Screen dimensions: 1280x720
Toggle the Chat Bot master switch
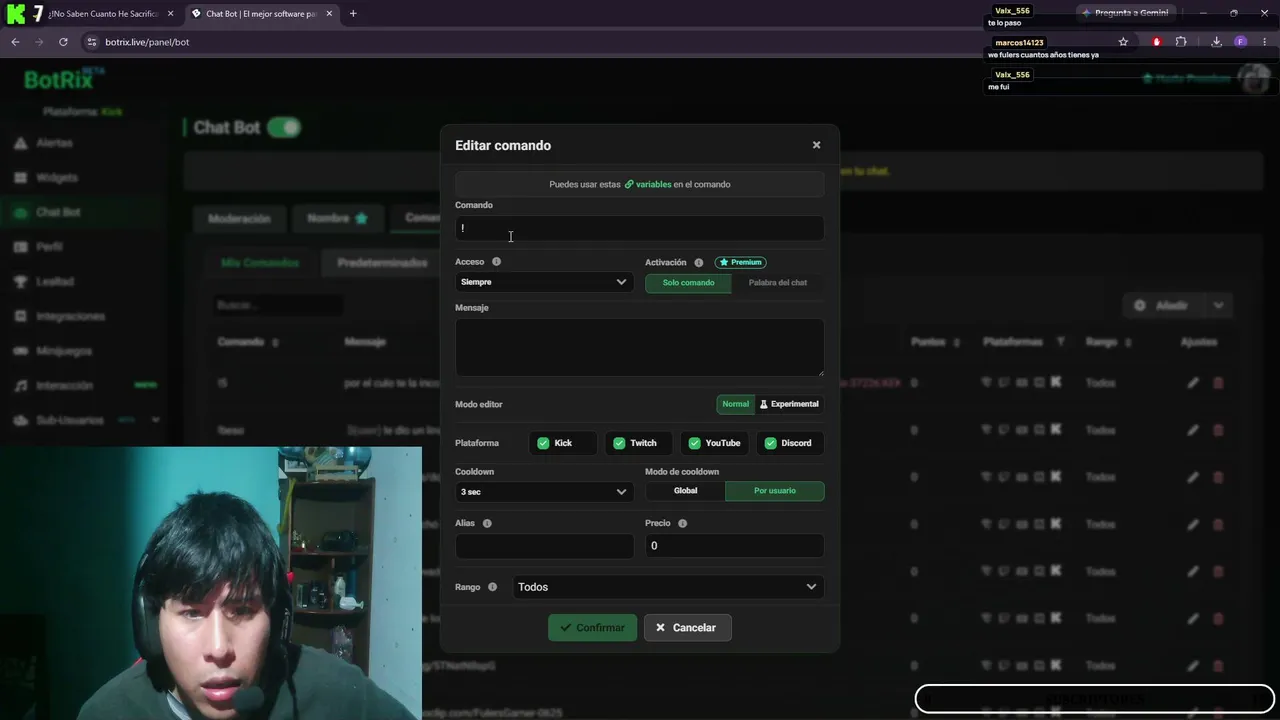tap(284, 128)
